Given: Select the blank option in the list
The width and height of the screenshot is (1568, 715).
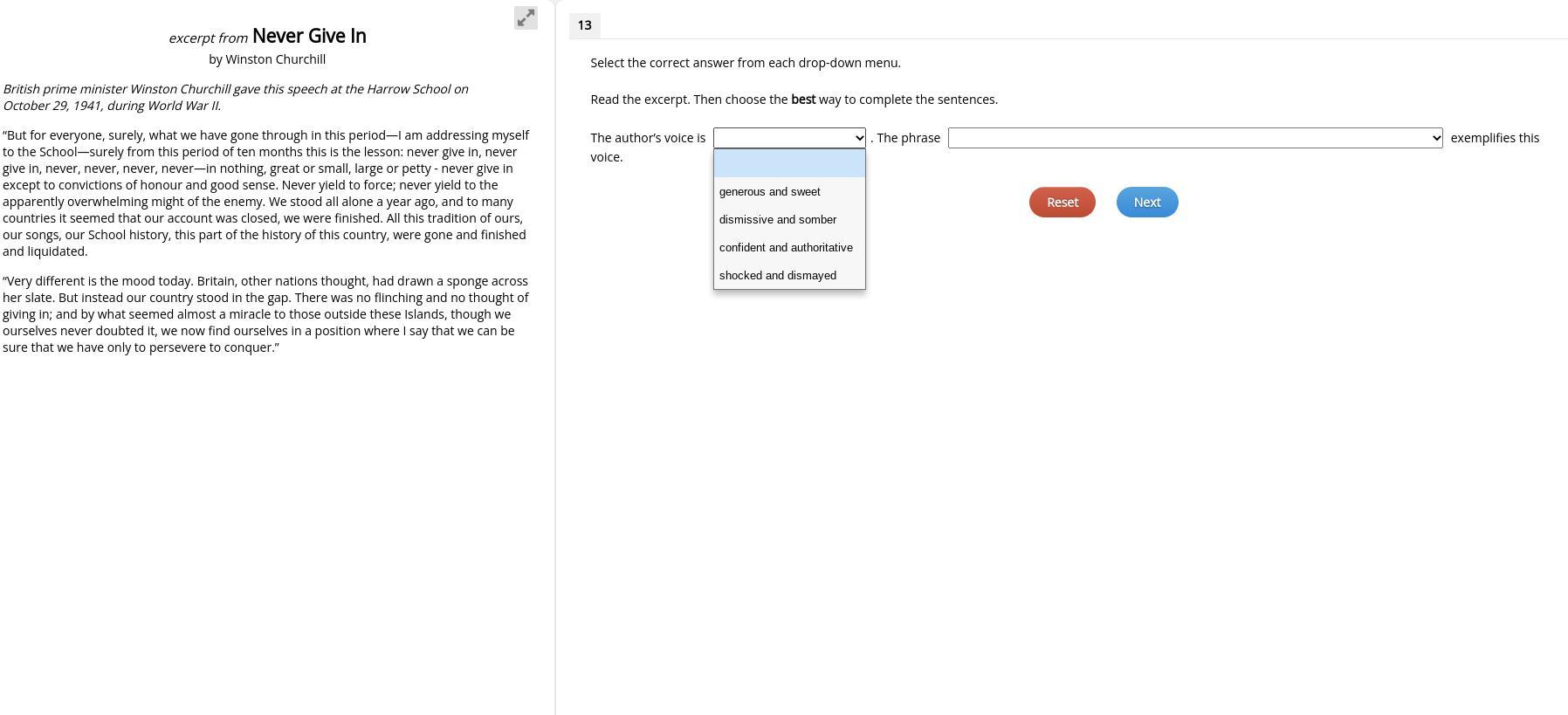Looking at the screenshot, I should [789, 163].
